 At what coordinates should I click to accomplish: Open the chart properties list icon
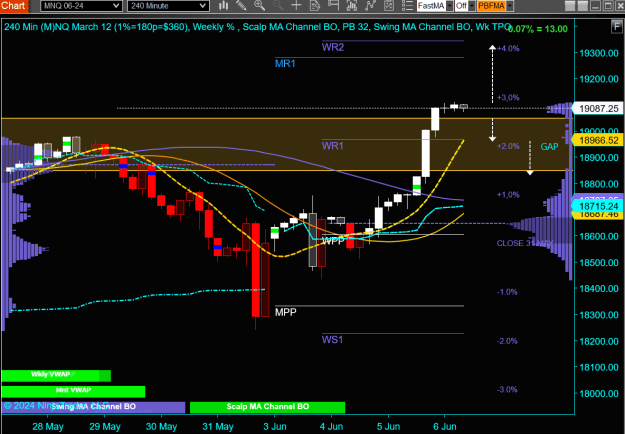point(407,6)
